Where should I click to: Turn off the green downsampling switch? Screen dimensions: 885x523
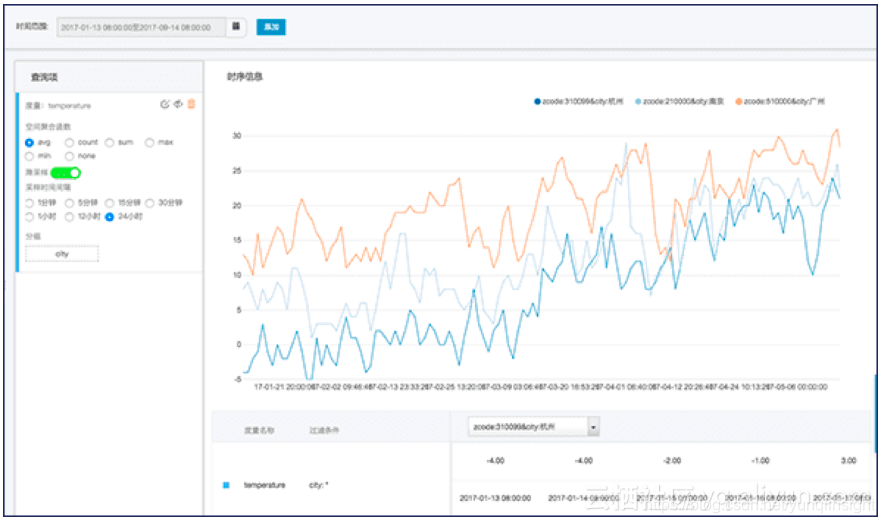(x=65, y=173)
